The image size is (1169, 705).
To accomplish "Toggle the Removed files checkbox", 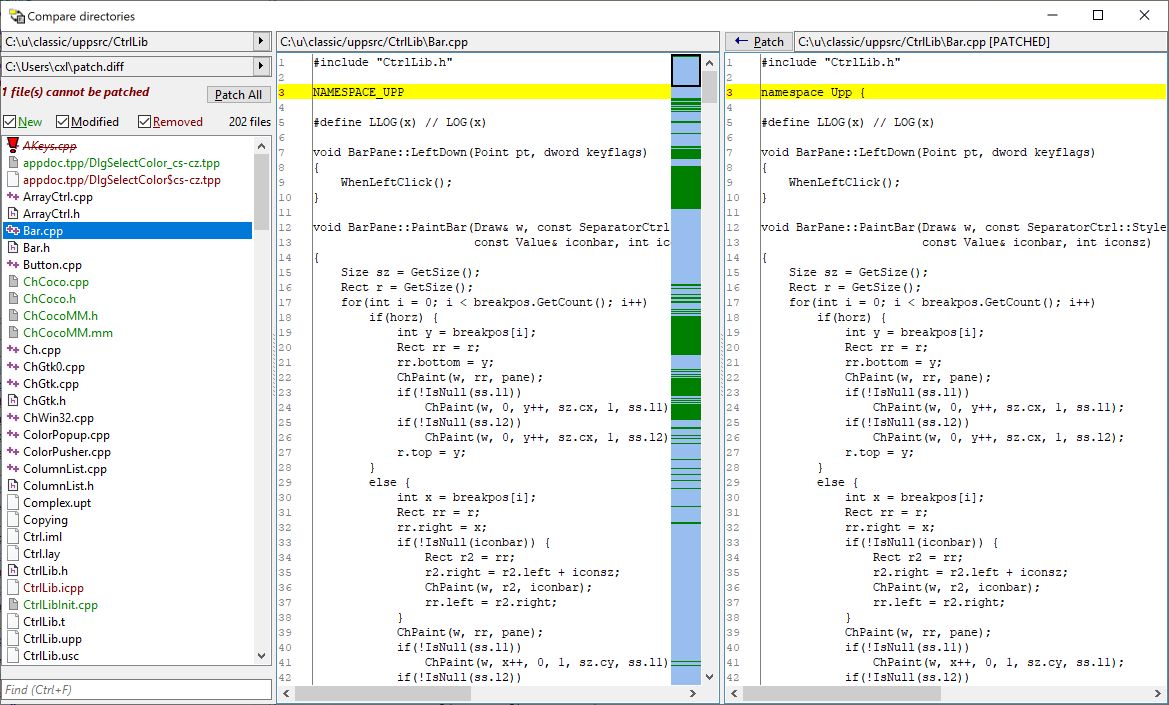I will 145,122.
